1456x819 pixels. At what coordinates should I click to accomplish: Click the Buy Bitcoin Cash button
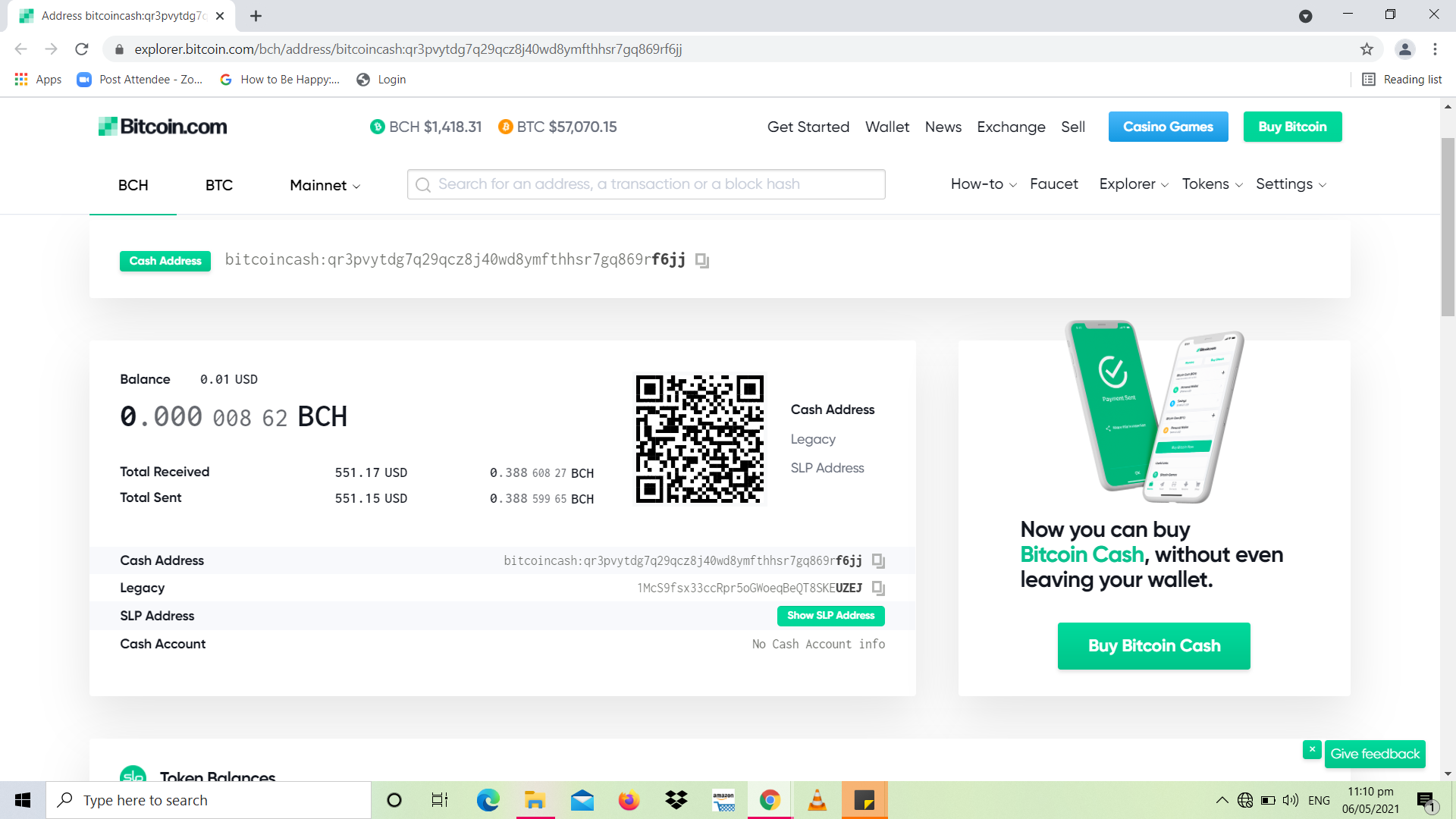click(x=1153, y=646)
